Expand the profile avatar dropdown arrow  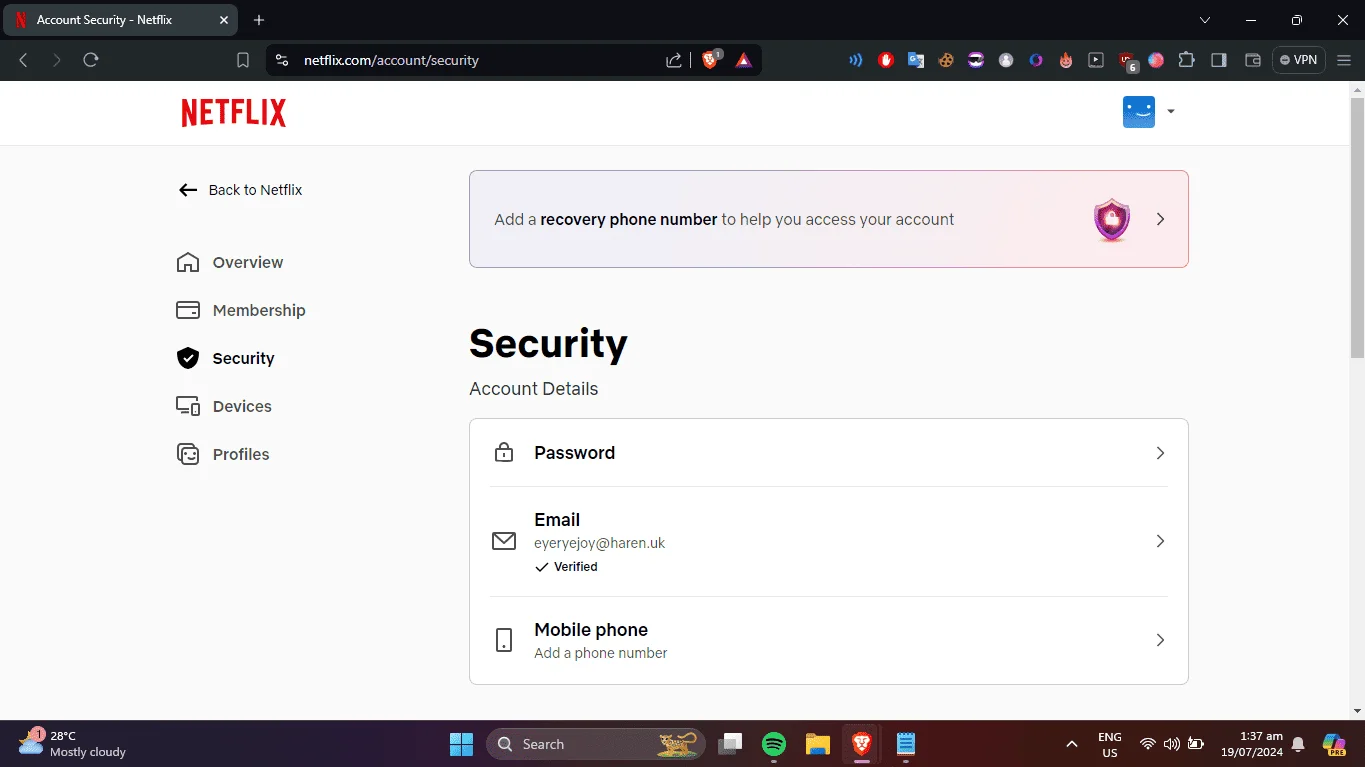click(x=1171, y=111)
